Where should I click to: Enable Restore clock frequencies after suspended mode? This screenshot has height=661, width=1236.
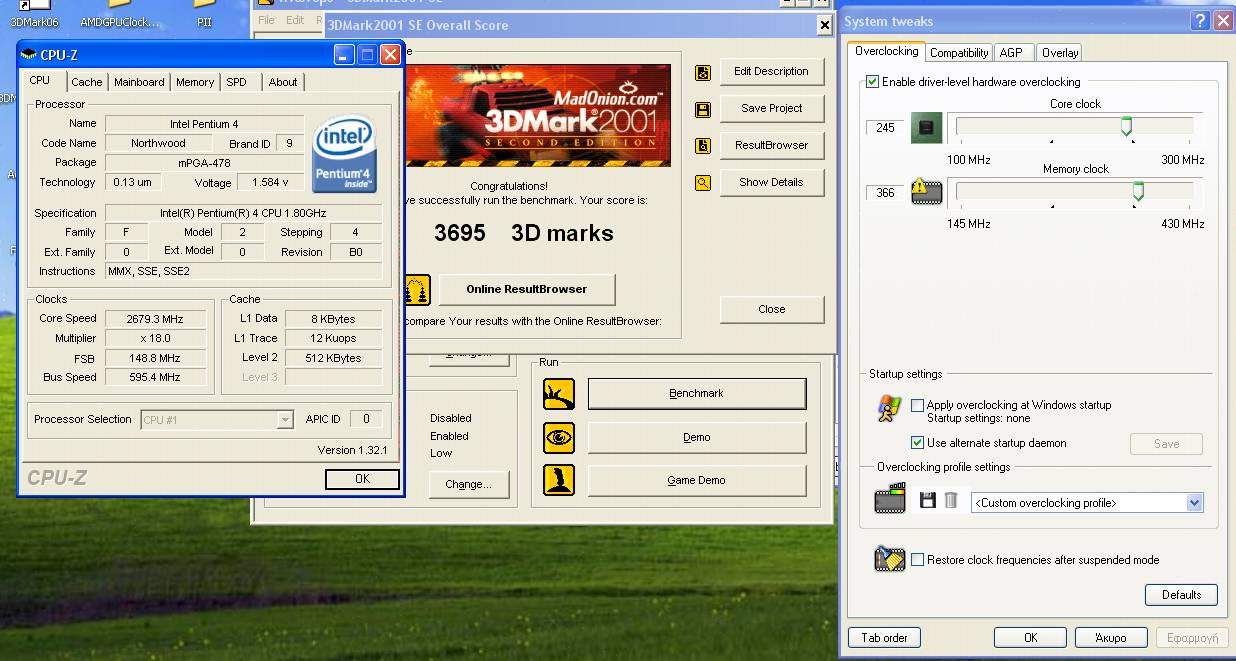[x=917, y=560]
